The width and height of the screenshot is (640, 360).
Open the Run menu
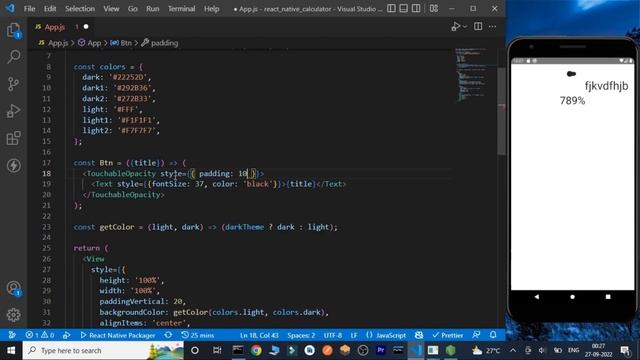tap(153, 9)
